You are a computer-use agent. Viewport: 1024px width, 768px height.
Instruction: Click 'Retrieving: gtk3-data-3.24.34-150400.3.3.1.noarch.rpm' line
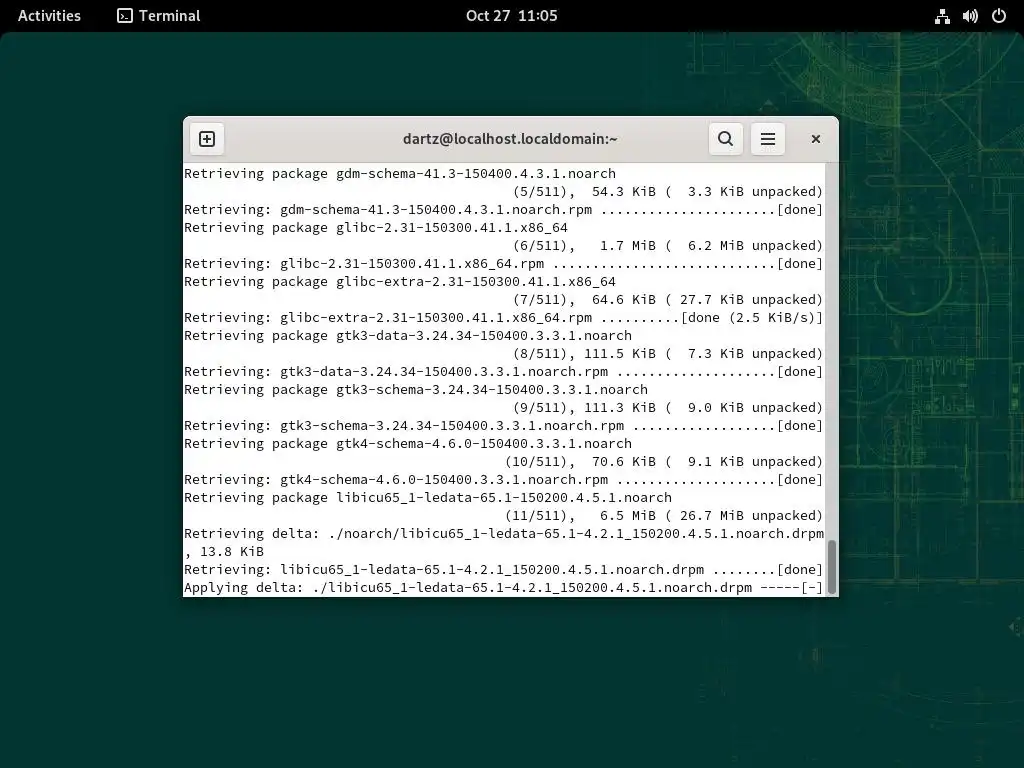tap(504, 372)
